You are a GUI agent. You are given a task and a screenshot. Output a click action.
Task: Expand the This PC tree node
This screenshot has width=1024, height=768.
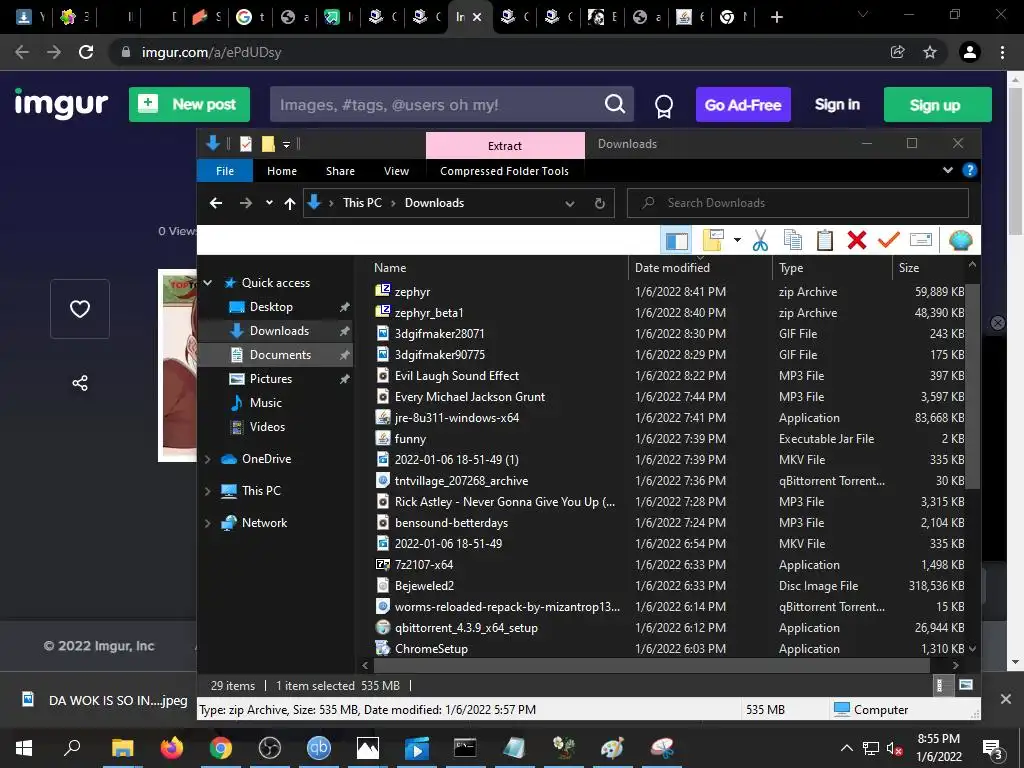coord(208,491)
